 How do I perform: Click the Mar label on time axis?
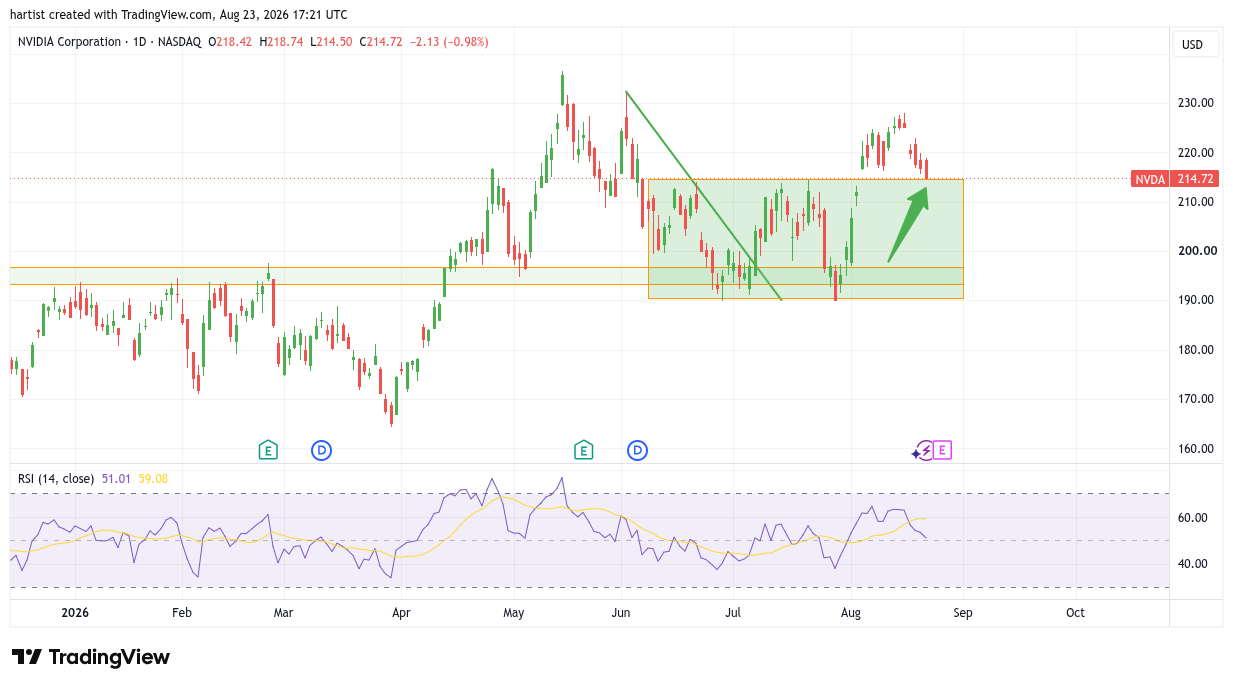[x=283, y=612]
